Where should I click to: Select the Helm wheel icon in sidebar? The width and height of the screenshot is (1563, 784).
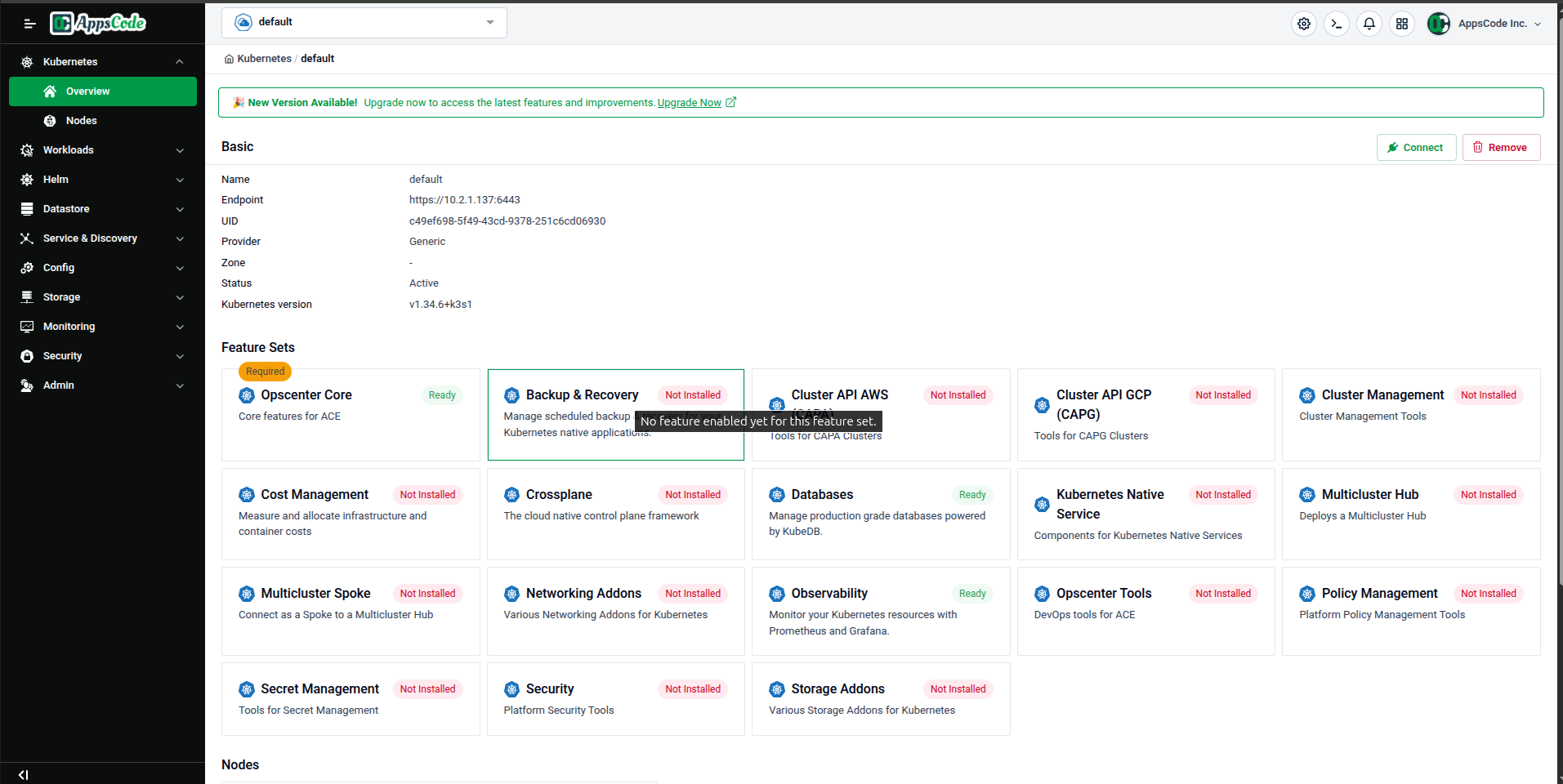click(x=27, y=179)
